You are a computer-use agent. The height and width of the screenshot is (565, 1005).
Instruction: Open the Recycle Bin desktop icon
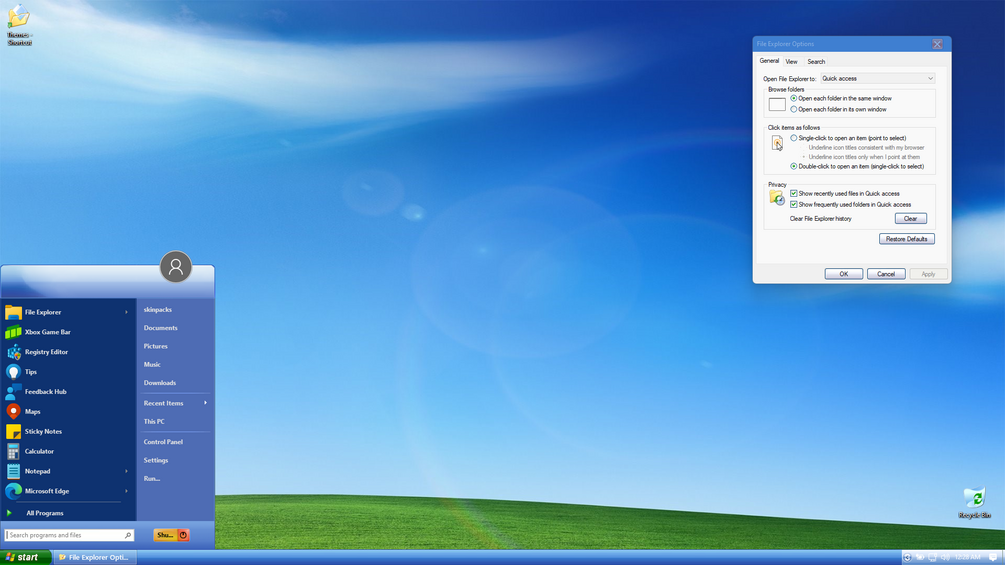click(974, 502)
